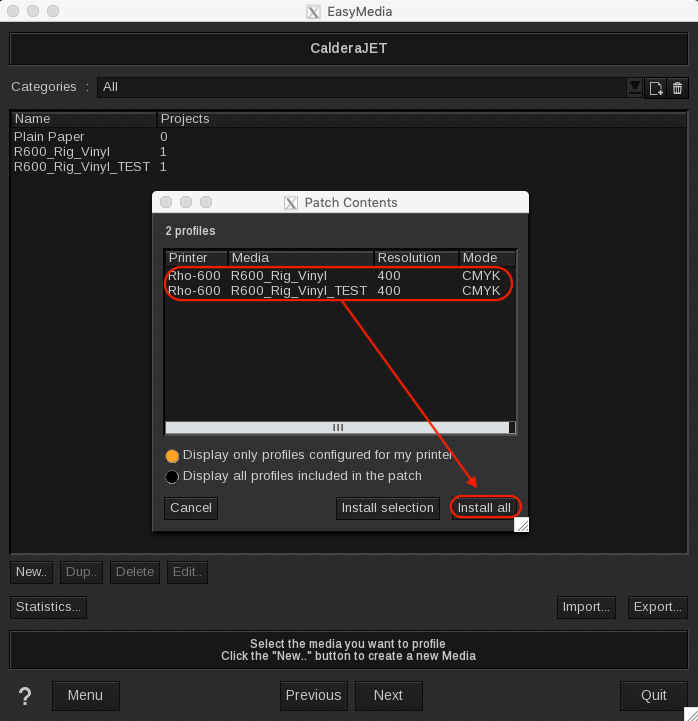Click Cancel in Patch Contents dialog

[191, 508]
